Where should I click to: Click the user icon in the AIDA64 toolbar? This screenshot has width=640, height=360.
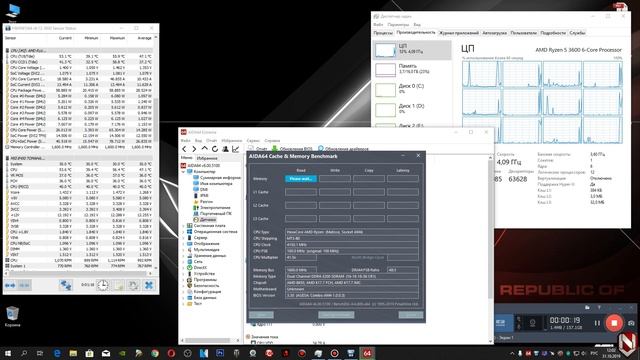point(225,149)
